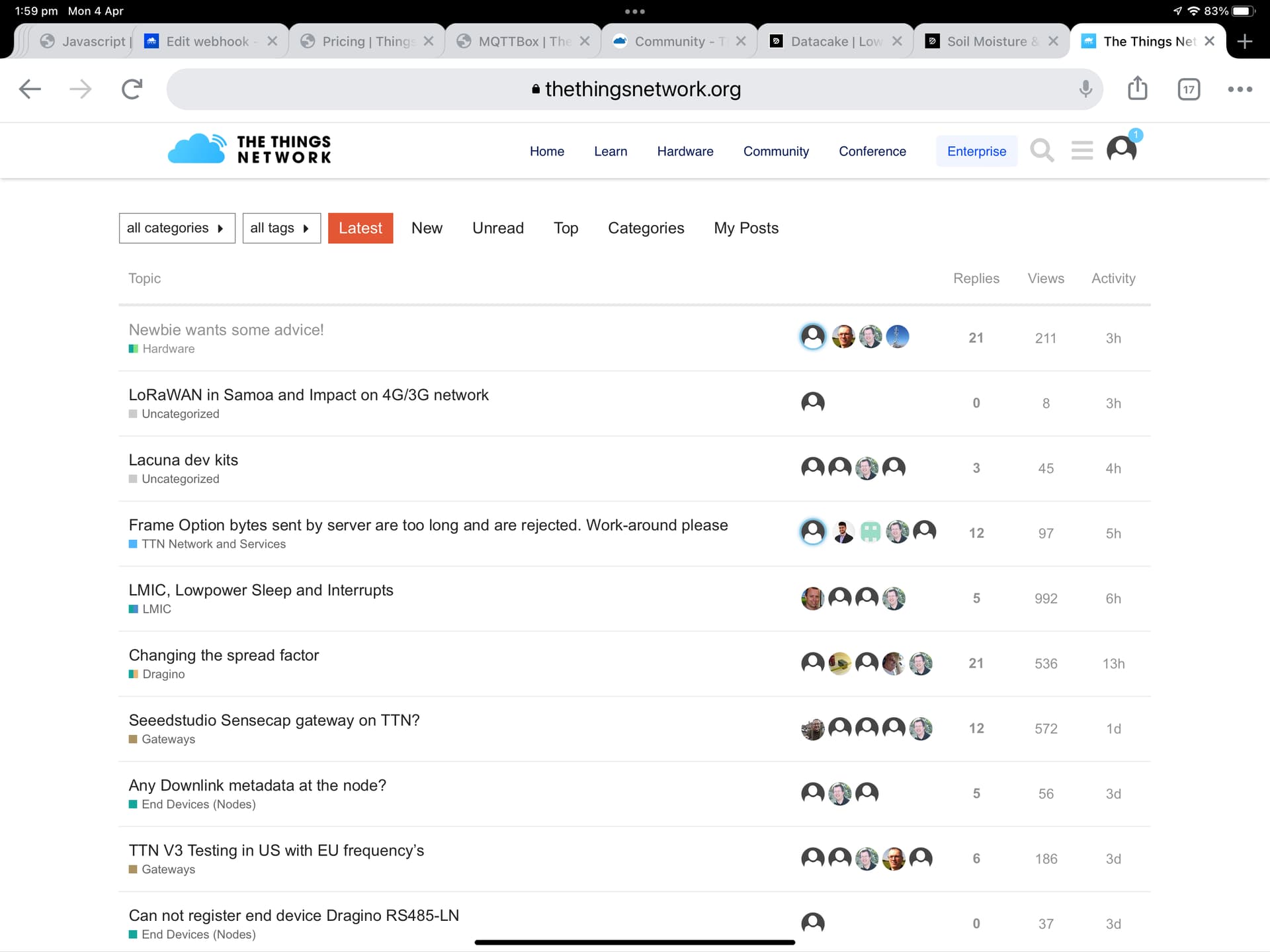
Task: Click the yellow avatar in Changing the spread factor row
Action: (x=840, y=663)
